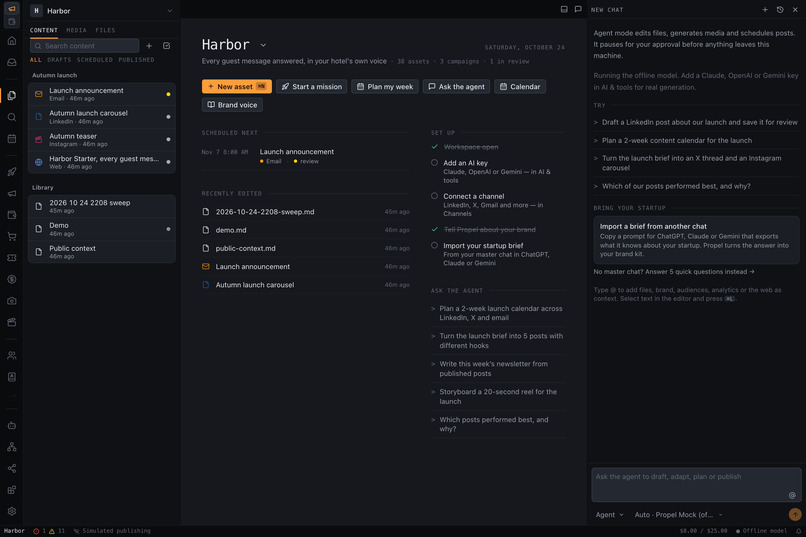Viewport: 806px width, 537px height.
Task: Click the 'Start a mission' button
Action: point(312,86)
